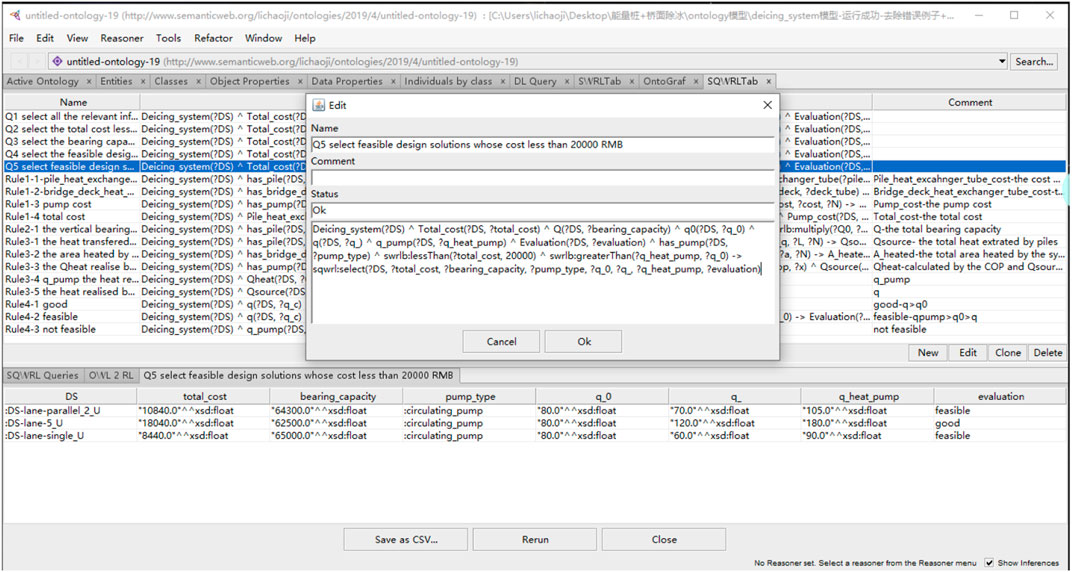
Task: Click the Name column header in the rules table
Action: pyautogui.click(x=74, y=103)
